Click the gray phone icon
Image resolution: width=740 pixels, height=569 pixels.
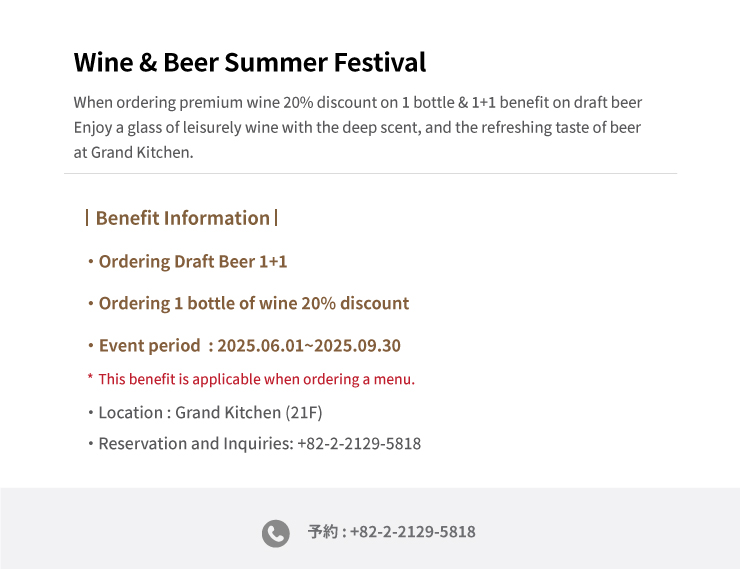click(x=276, y=533)
